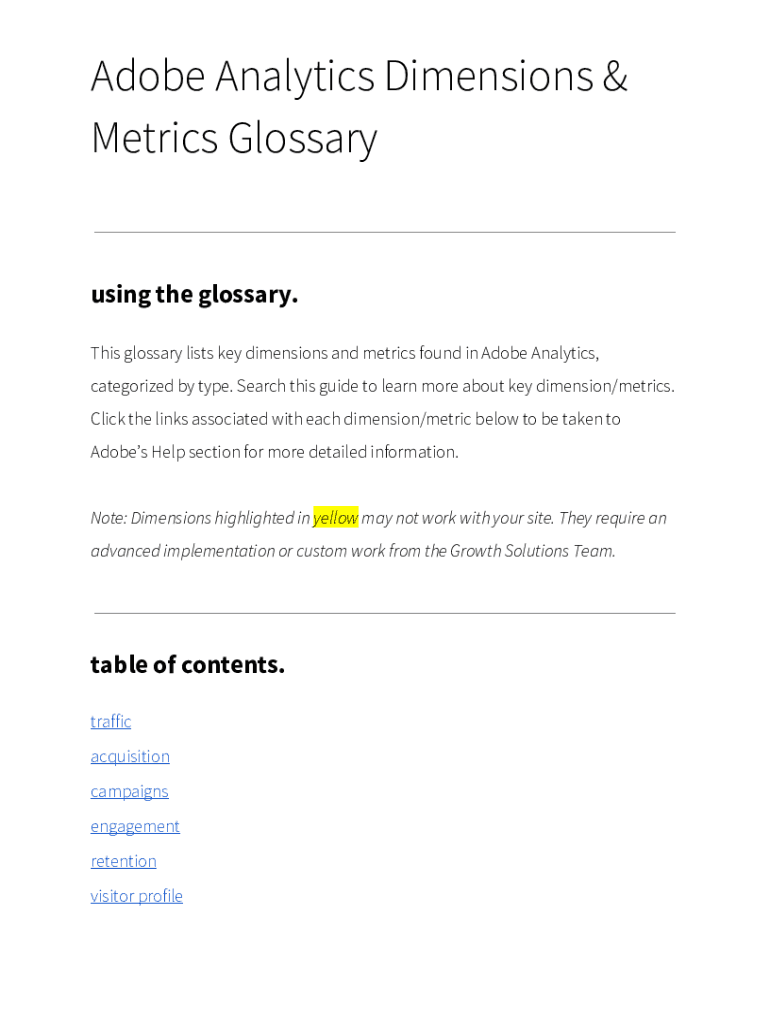Click the "using the glossary." heading
770x1024 pixels.
pos(194,295)
